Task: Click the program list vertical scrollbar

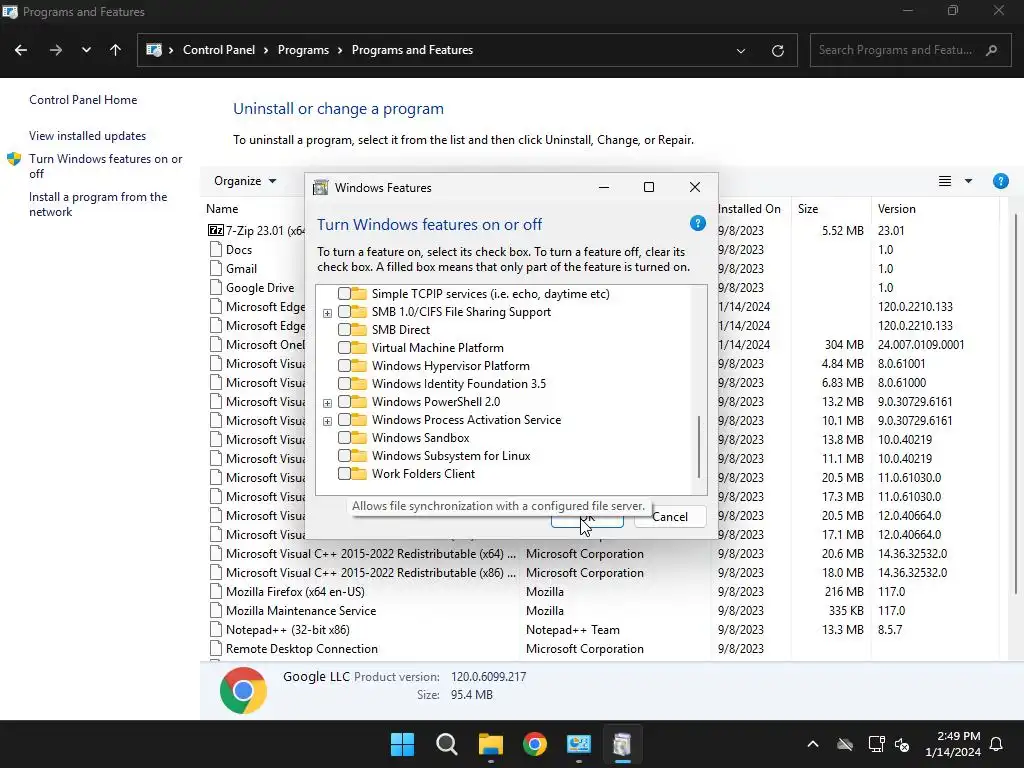Action: [1017, 406]
